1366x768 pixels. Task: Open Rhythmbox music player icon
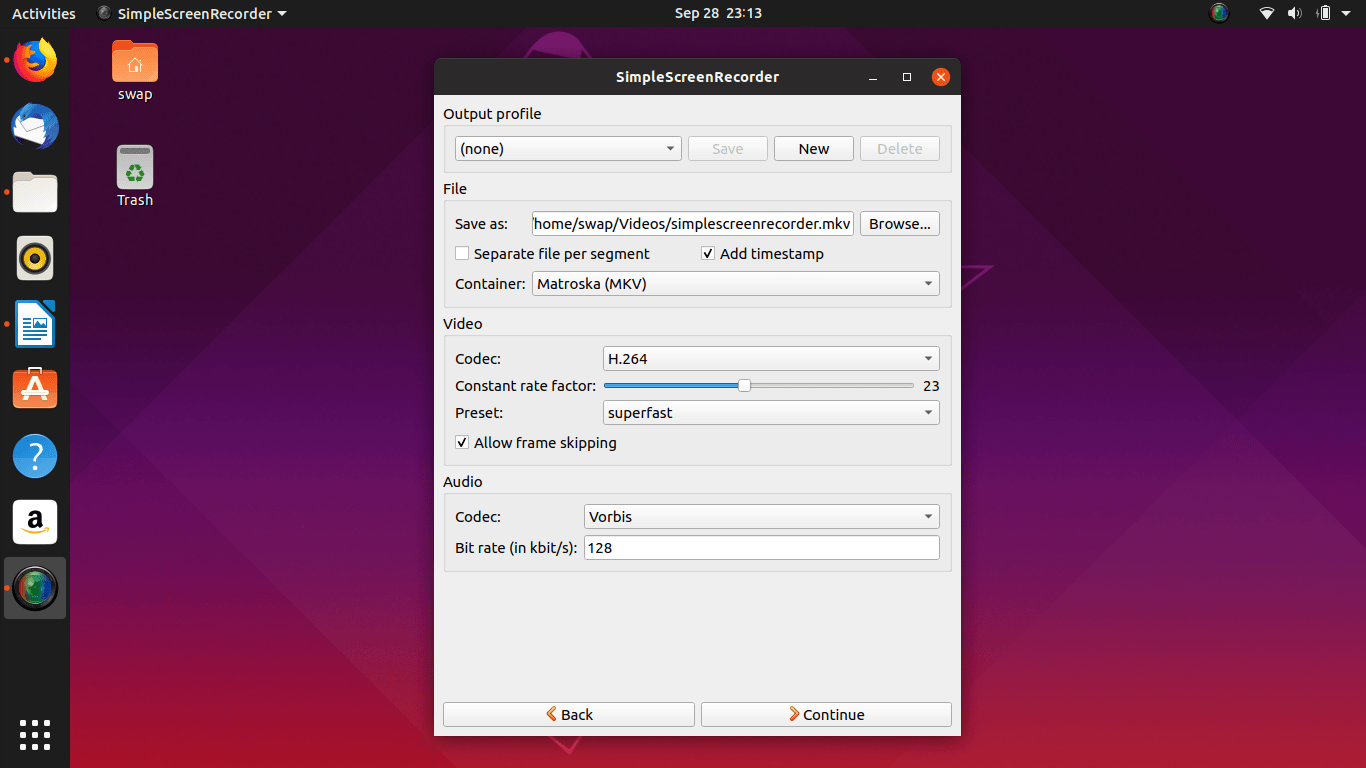tap(35, 258)
